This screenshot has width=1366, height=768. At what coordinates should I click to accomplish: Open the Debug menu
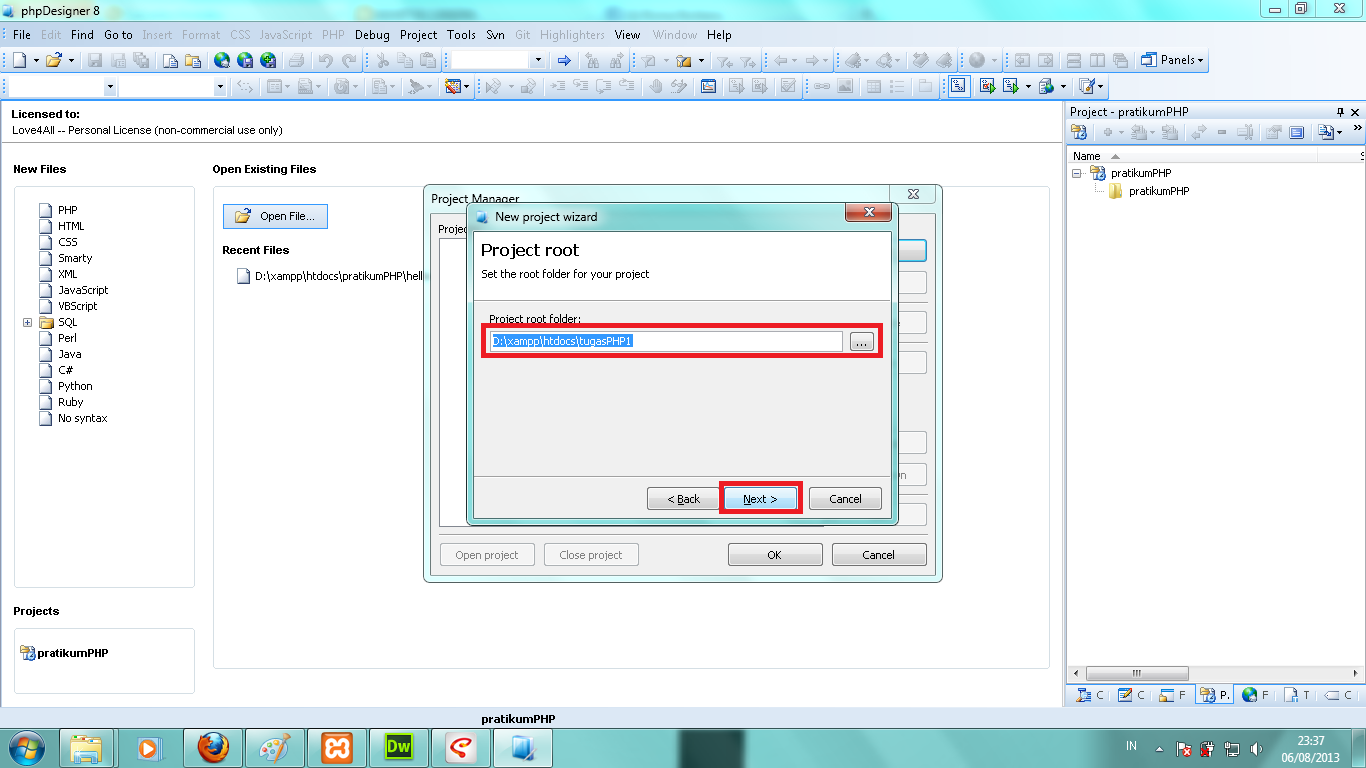point(372,35)
